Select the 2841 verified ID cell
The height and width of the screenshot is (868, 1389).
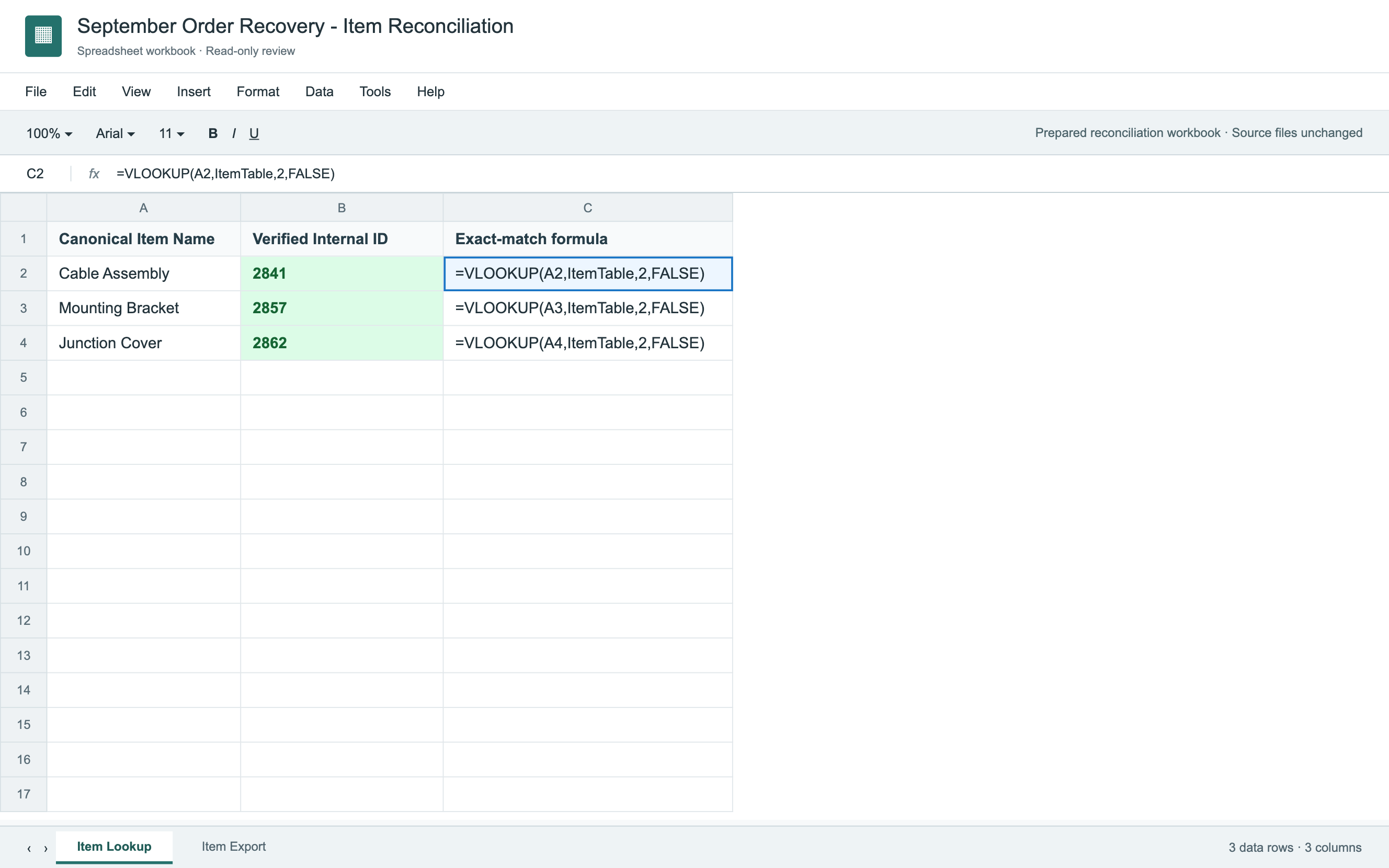tap(341, 273)
